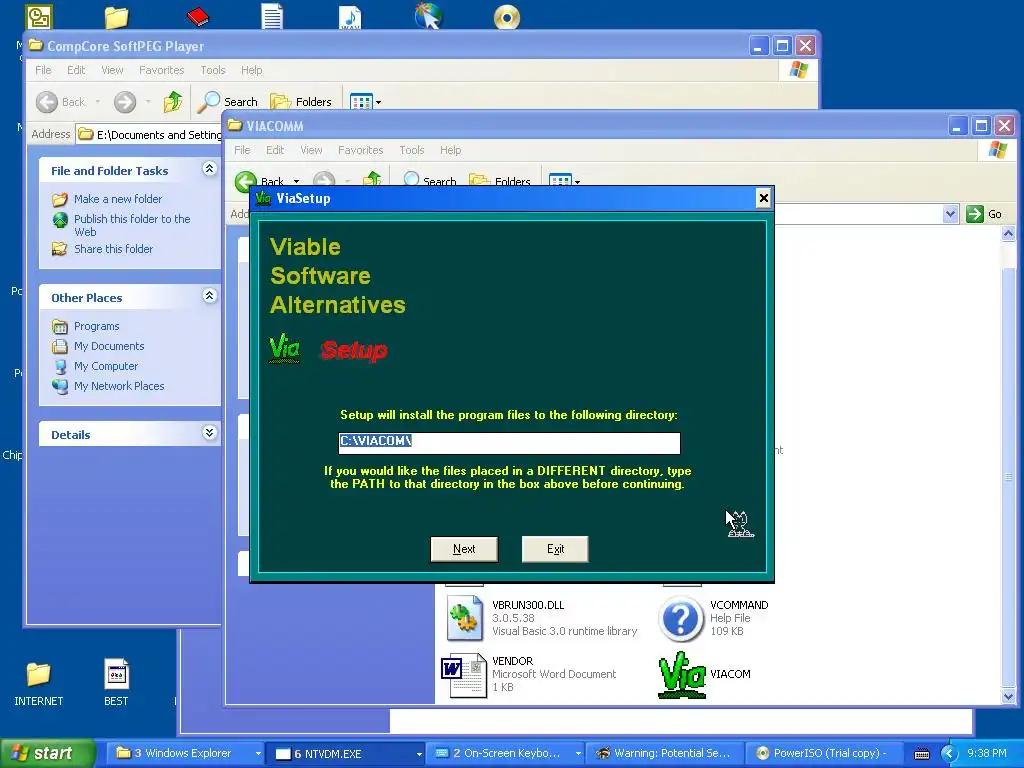Open VCOMMAND help file icon
The image size is (1024, 768).
(680, 618)
